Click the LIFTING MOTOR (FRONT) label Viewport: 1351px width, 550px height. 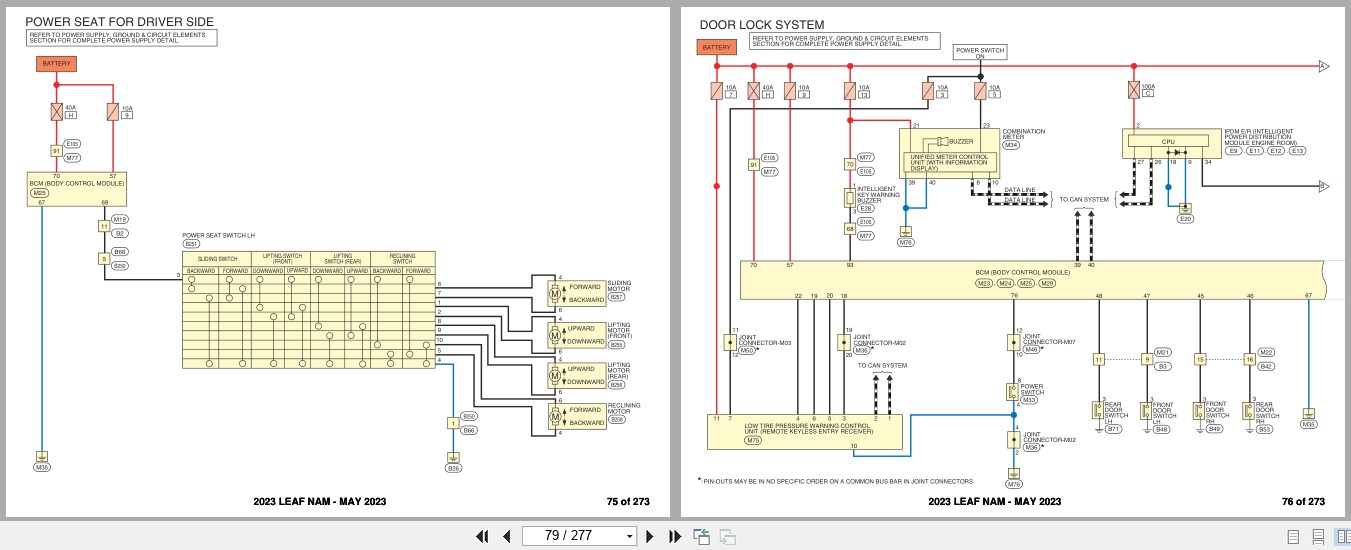click(620, 330)
